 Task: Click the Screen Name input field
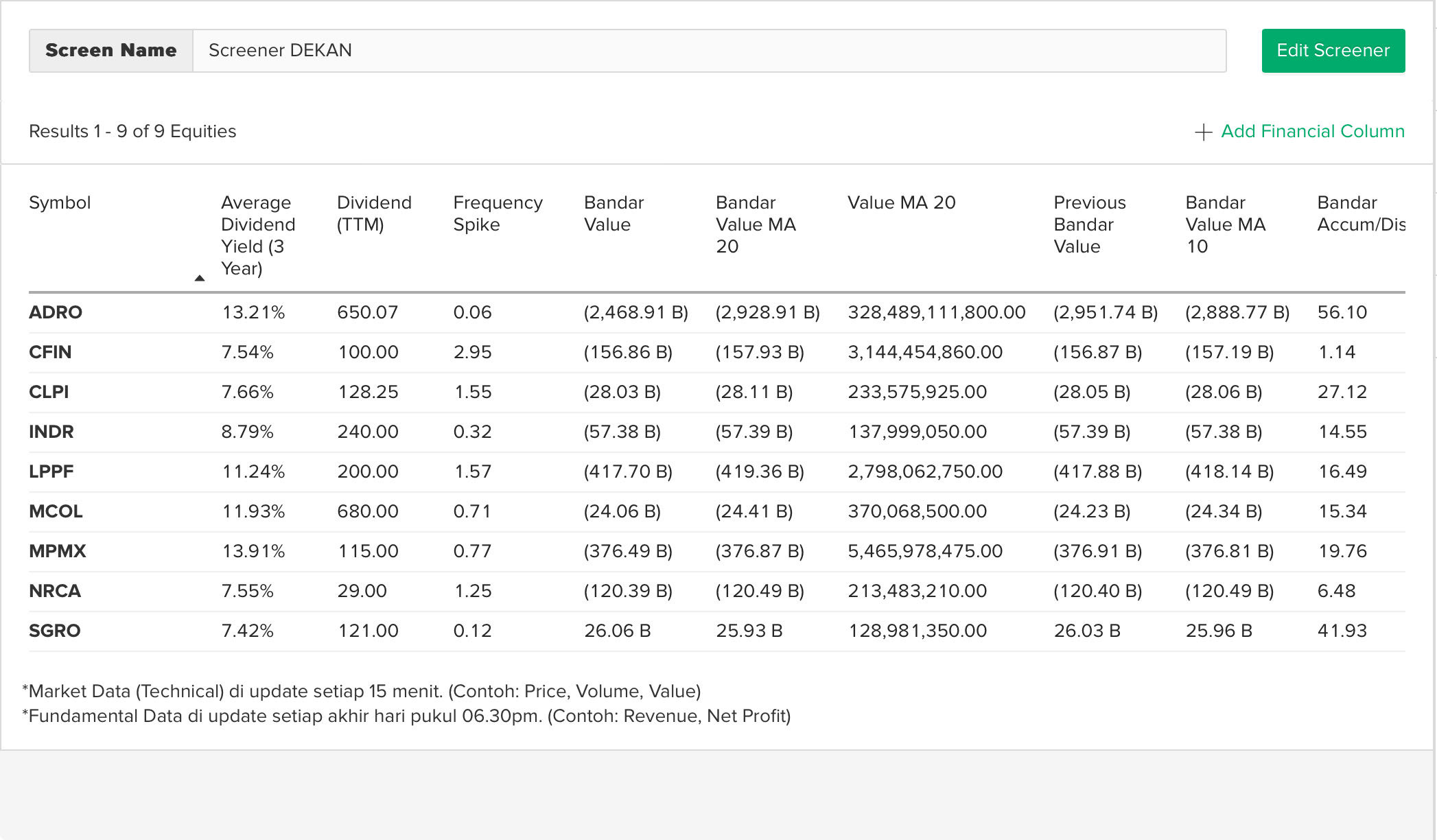point(709,51)
